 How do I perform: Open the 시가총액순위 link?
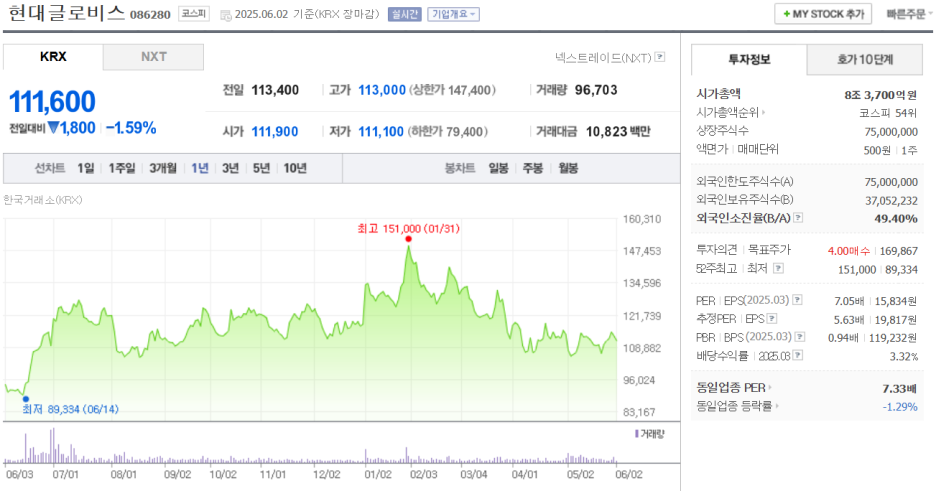point(731,112)
